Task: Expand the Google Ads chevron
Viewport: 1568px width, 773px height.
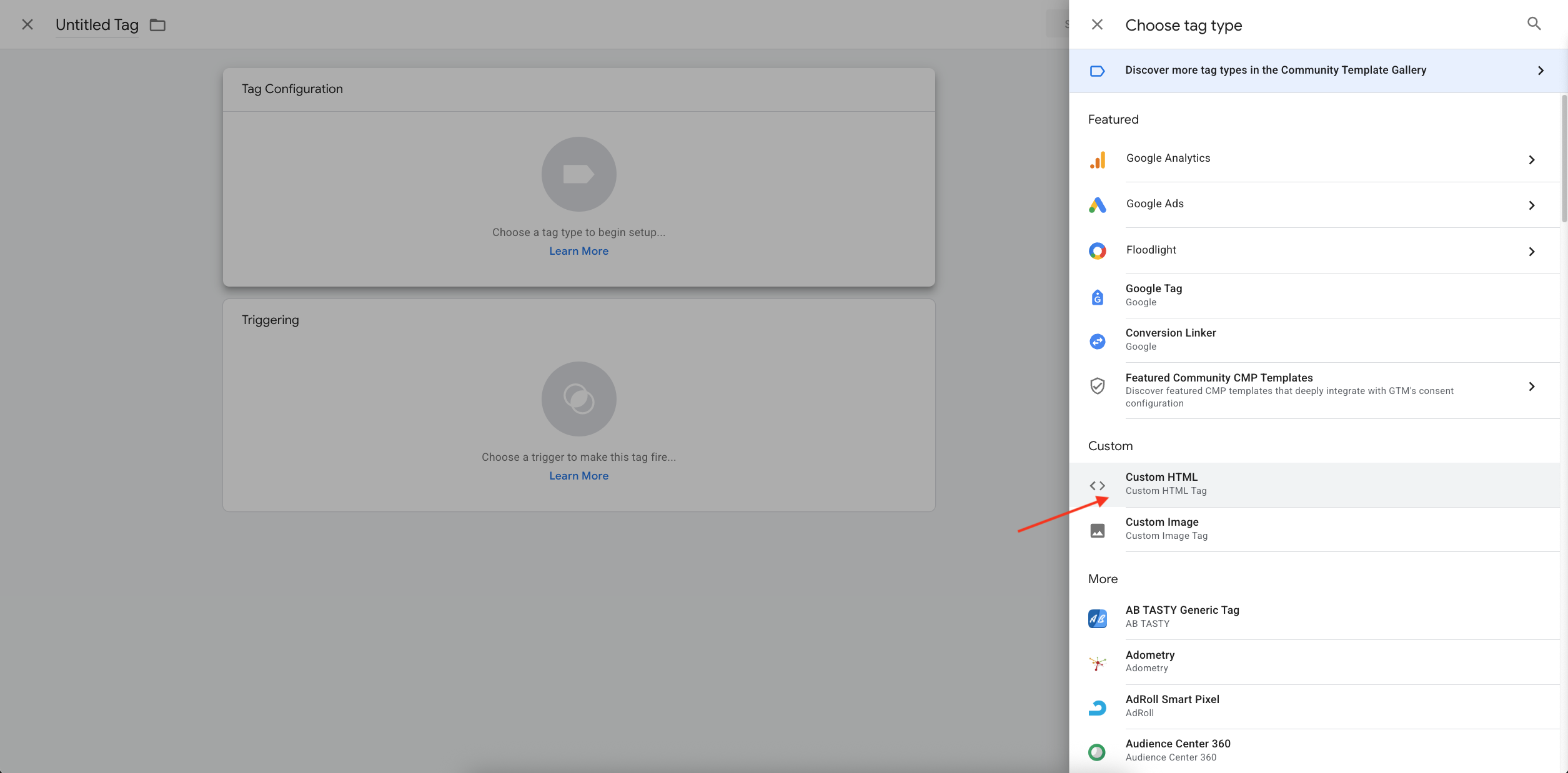Action: [x=1531, y=205]
